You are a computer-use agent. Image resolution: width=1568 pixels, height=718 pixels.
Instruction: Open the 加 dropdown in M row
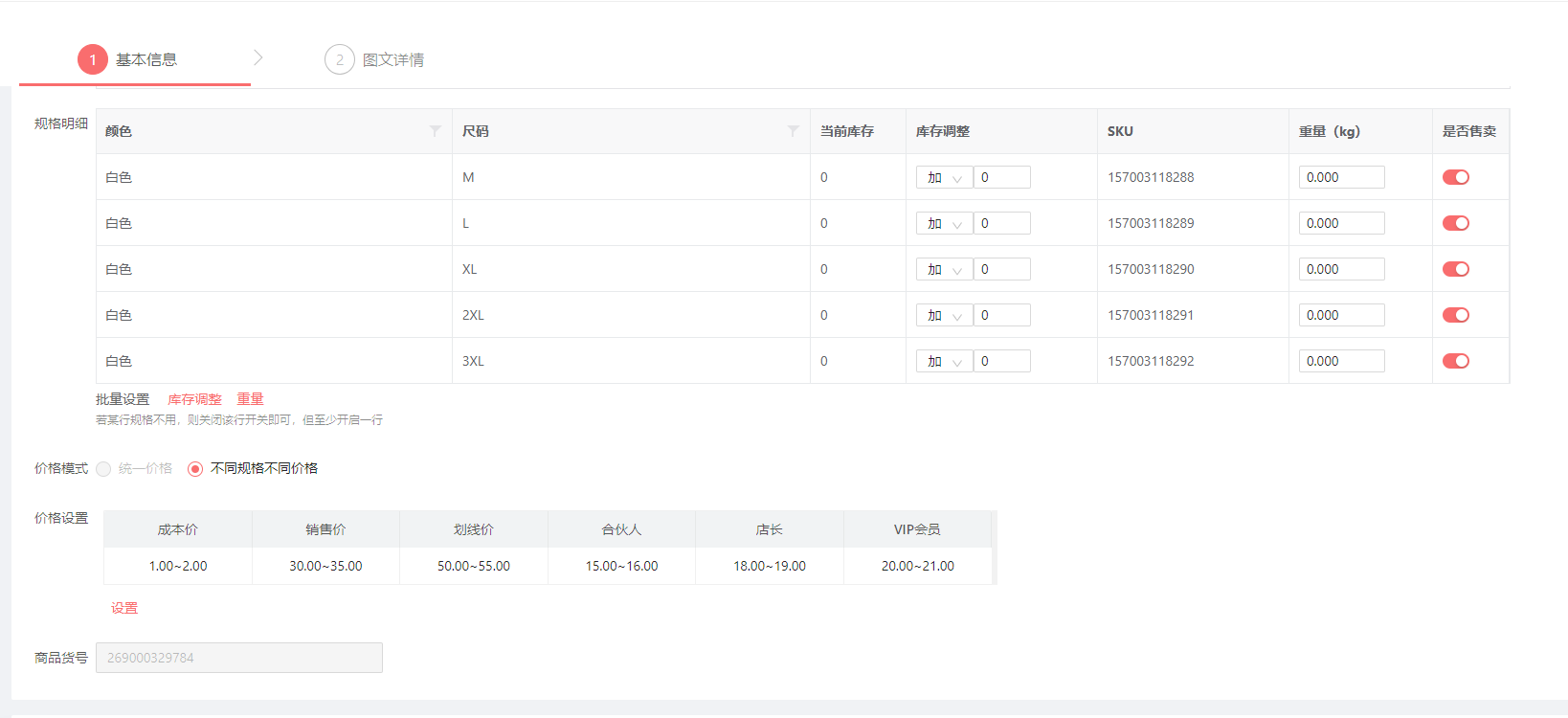pyautogui.click(x=944, y=177)
